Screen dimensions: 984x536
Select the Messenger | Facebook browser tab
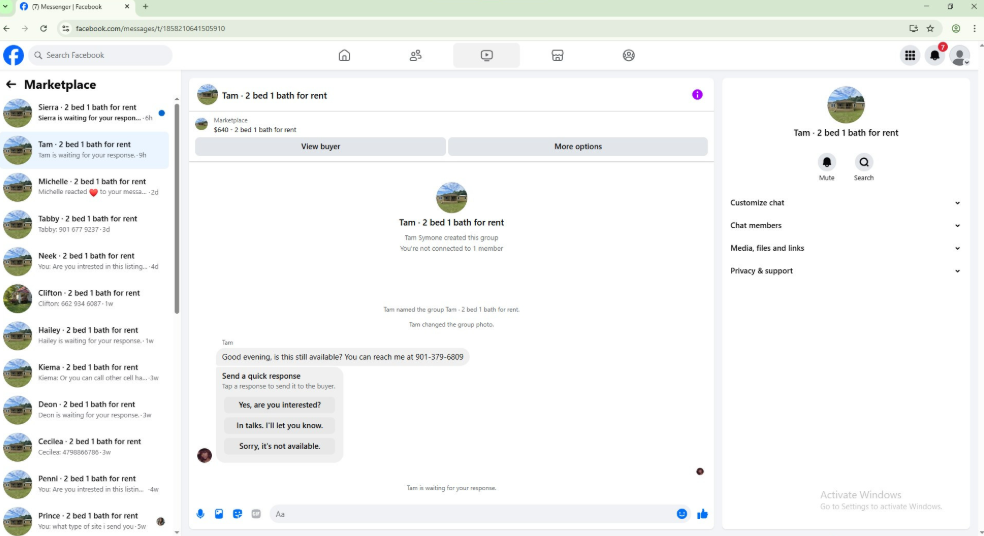pyautogui.click(x=74, y=6)
